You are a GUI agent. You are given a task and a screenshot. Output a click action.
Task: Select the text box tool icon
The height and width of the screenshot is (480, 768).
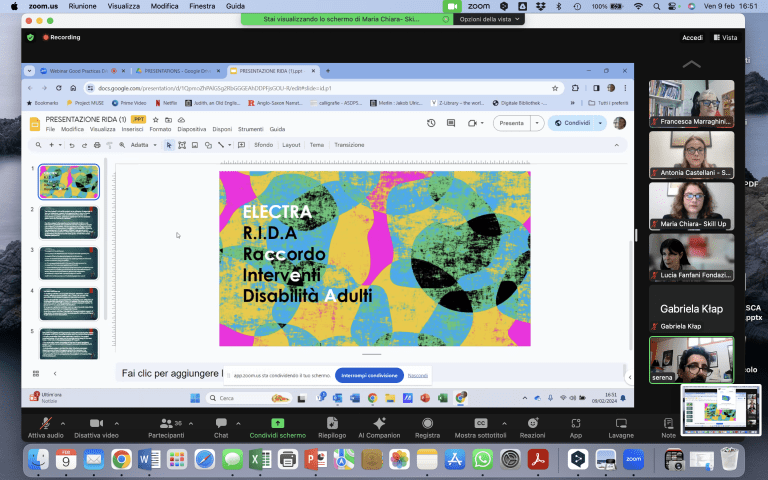(x=182, y=145)
